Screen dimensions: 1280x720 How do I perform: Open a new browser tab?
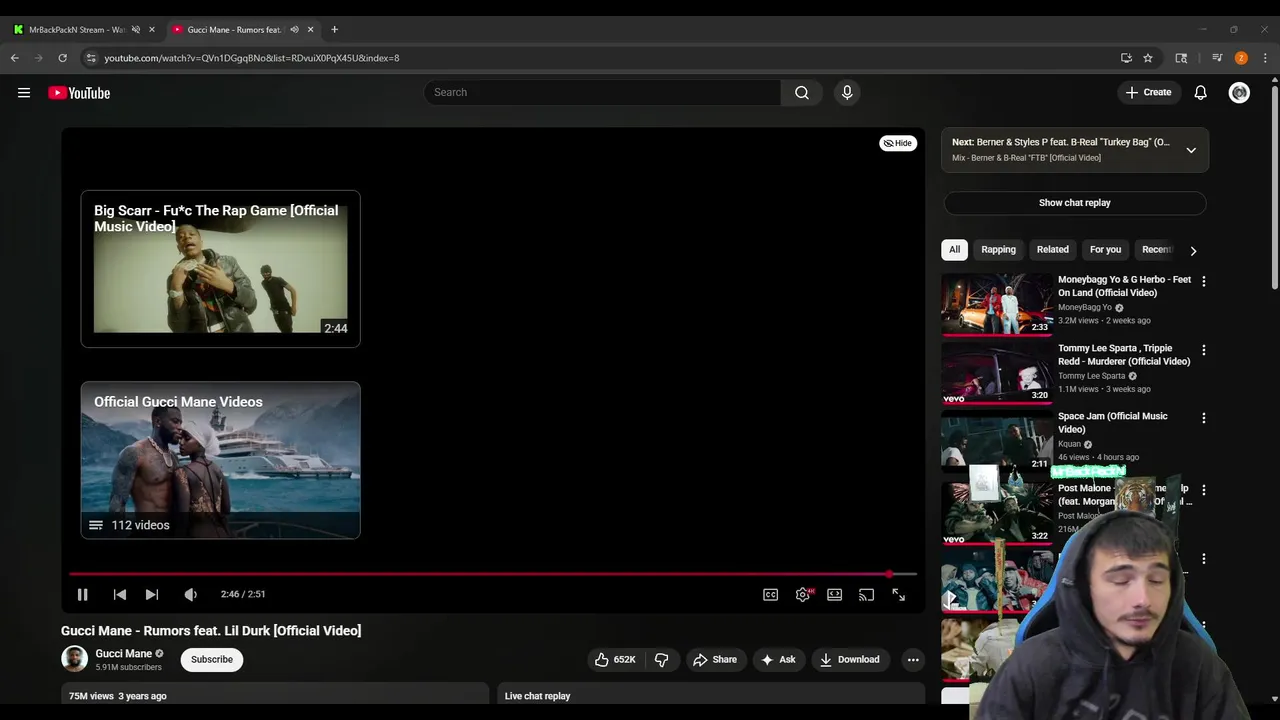point(334,30)
